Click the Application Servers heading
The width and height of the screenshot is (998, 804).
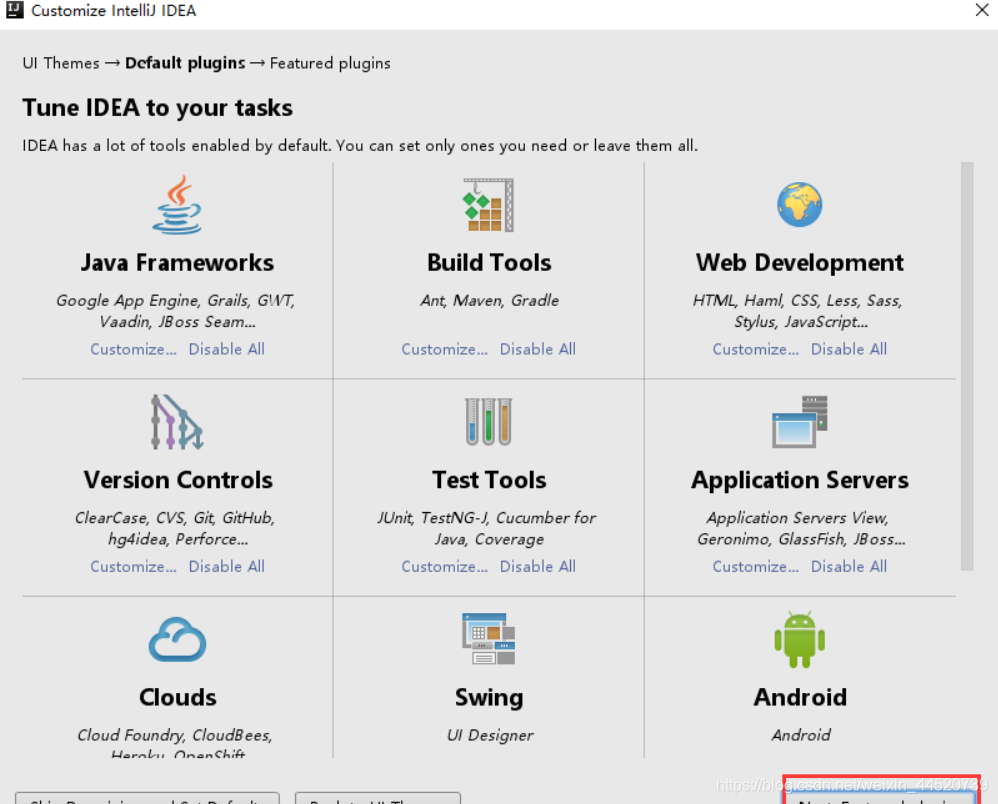point(799,481)
